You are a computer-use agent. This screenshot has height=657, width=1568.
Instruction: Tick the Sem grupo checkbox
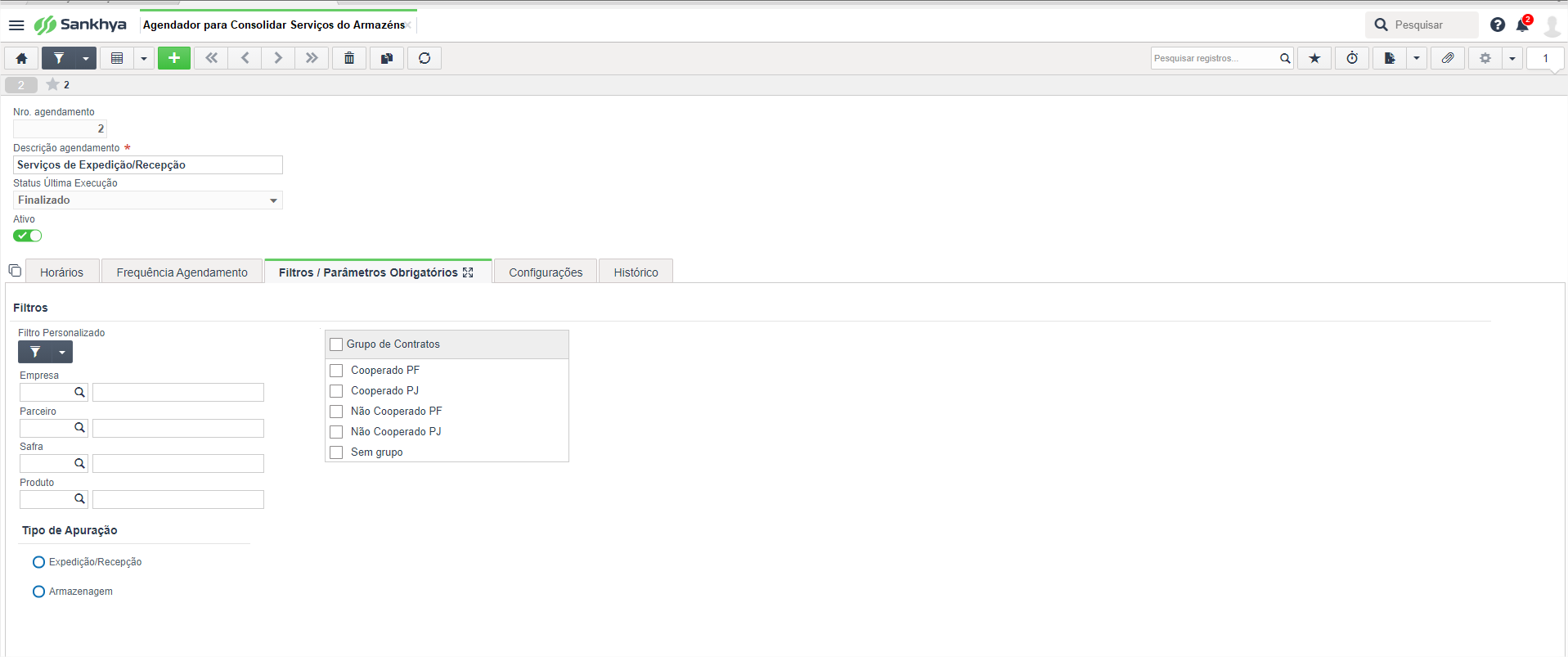336,452
